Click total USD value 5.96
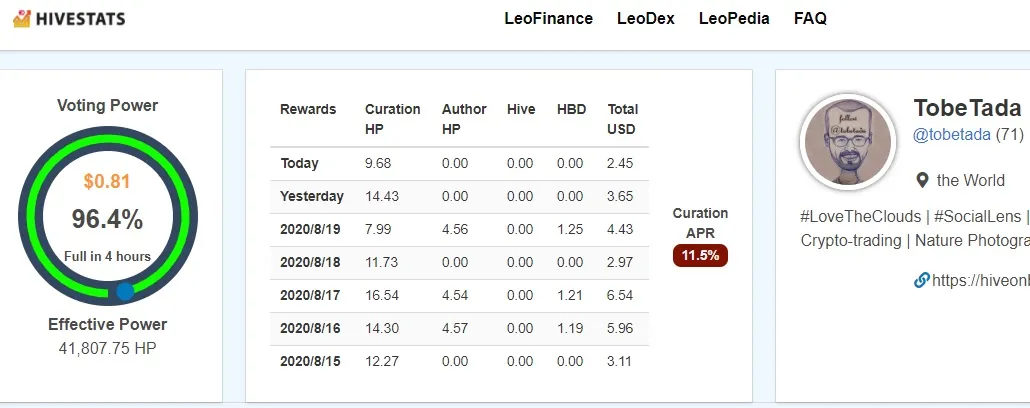1030x408 pixels. coord(620,328)
